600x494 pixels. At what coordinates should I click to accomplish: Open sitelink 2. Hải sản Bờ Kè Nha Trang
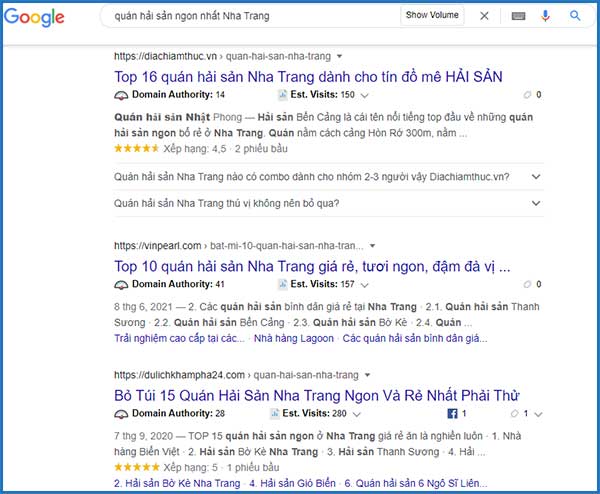(177, 483)
